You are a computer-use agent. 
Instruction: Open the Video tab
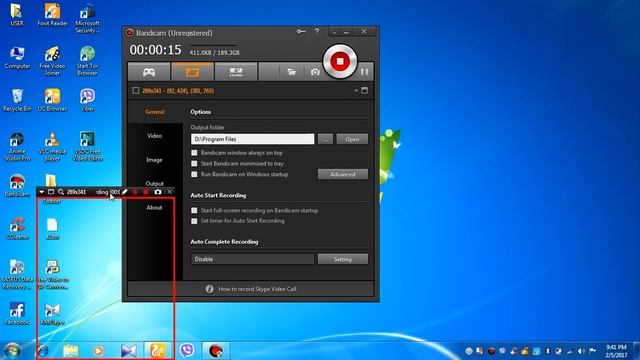(x=155, y=136)
